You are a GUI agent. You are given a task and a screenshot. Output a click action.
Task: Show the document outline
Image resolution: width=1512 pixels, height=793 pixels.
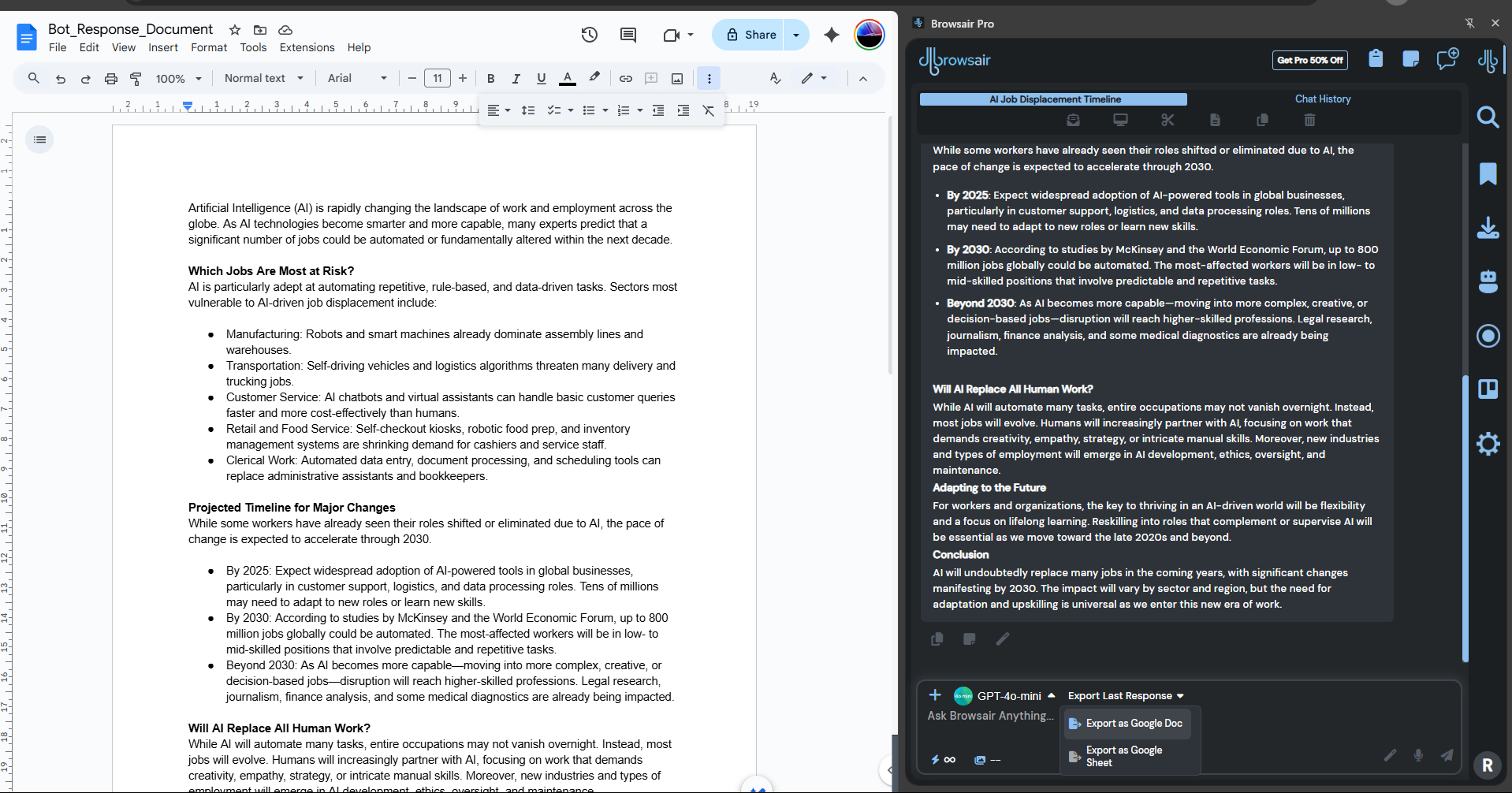click(40, 140)
